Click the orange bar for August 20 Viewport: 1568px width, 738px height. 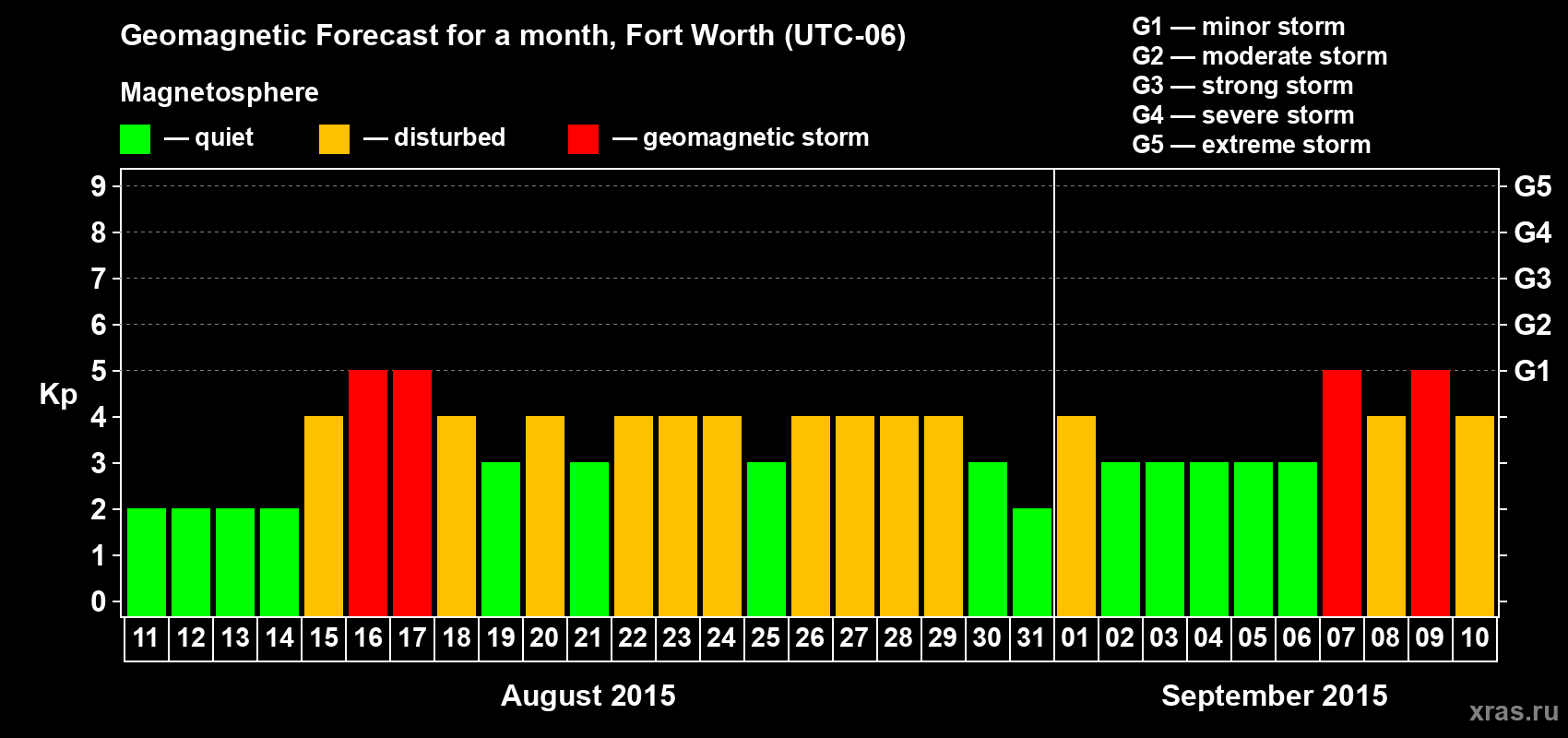[x=545, y=516]
